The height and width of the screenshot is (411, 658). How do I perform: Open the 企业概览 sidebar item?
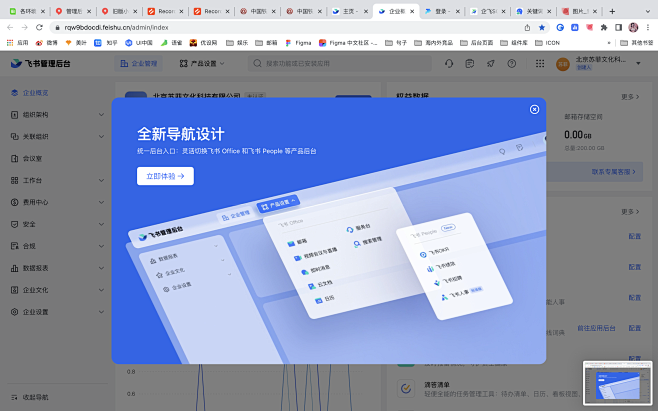tap(35, 93)
